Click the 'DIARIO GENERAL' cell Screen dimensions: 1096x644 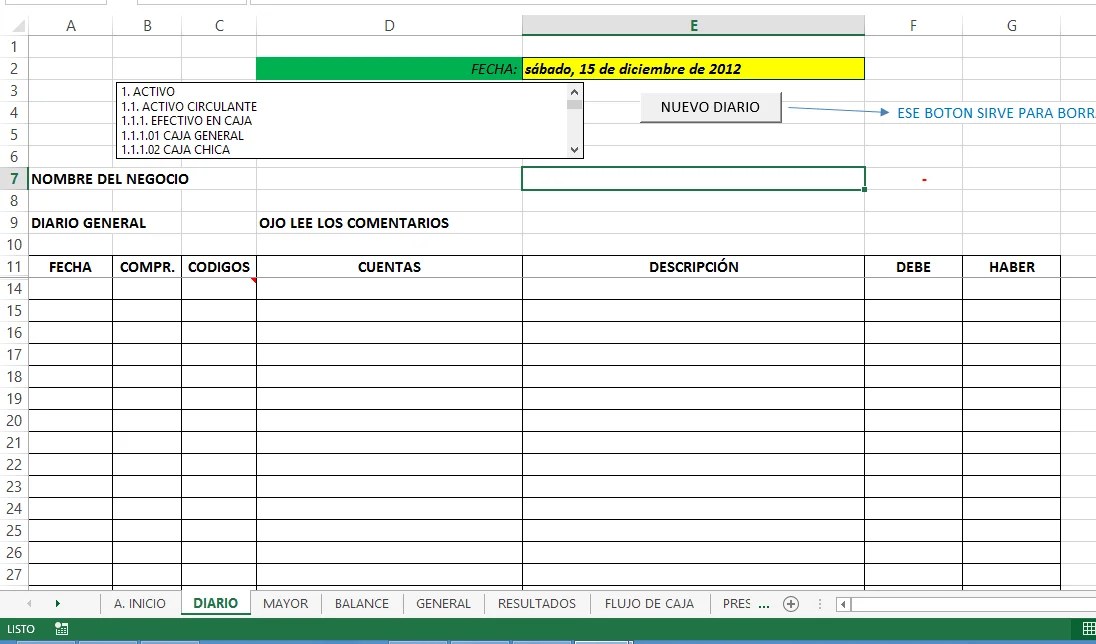coord(89,223)
